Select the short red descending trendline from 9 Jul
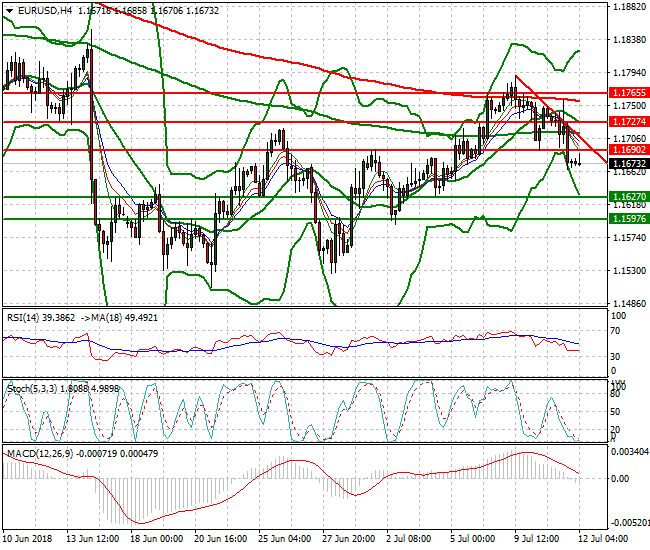Image resolution: width=650 pixels, height=550 pixels. (x=561, y=119)
